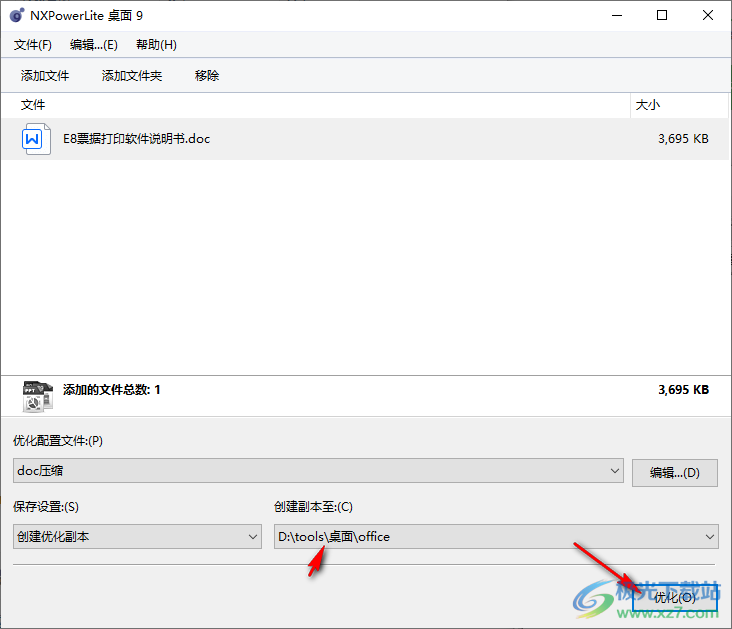Click the bold total size 3,695 KB

tap(683, 390)
